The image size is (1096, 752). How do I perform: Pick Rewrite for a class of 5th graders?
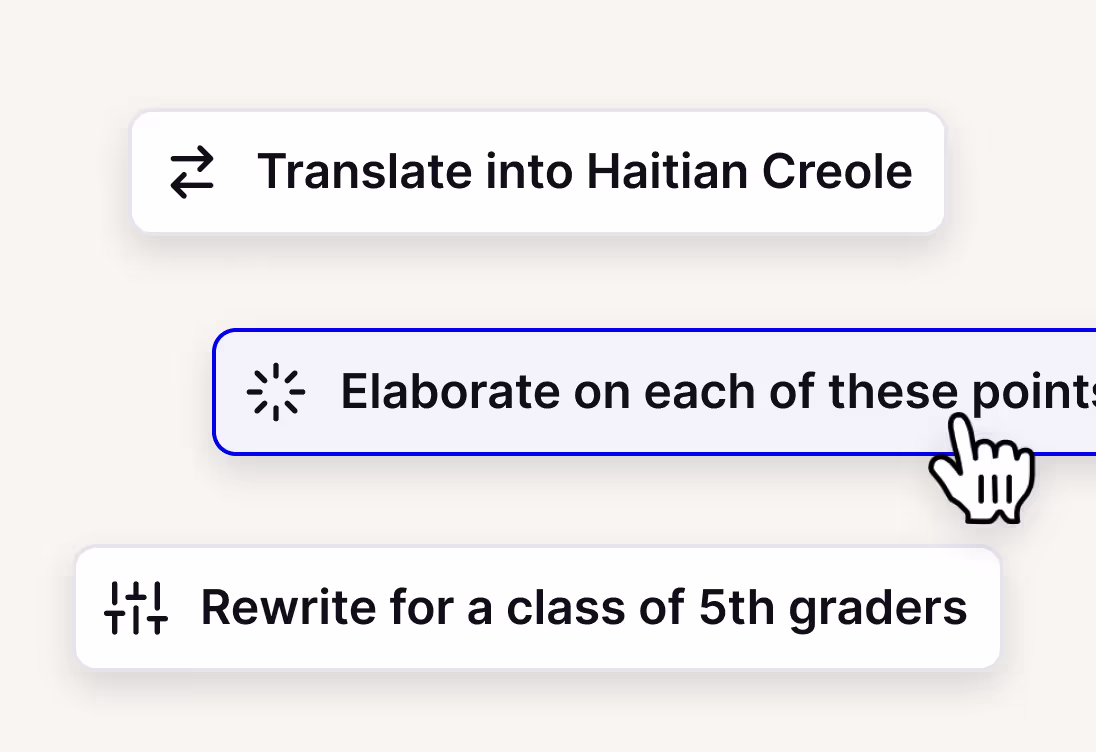(x=538, y=608)
